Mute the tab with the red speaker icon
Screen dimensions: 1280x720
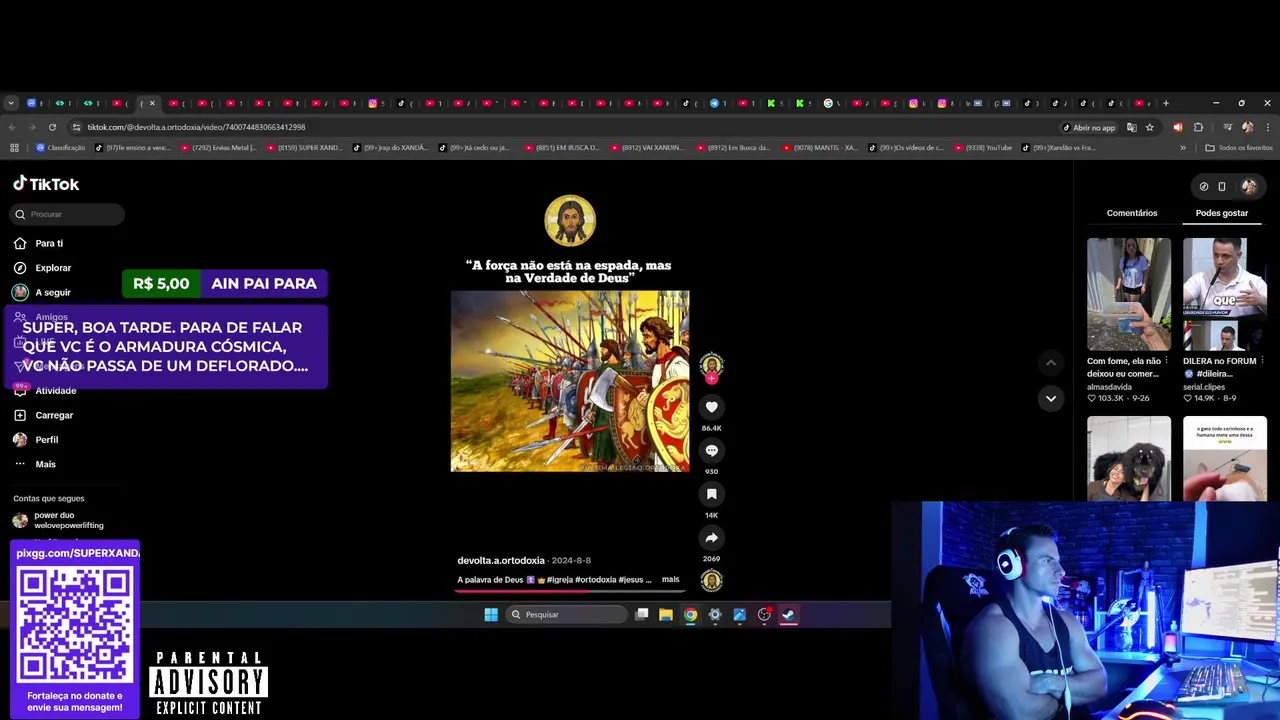pyautogui.click(x=1177, y=127)
